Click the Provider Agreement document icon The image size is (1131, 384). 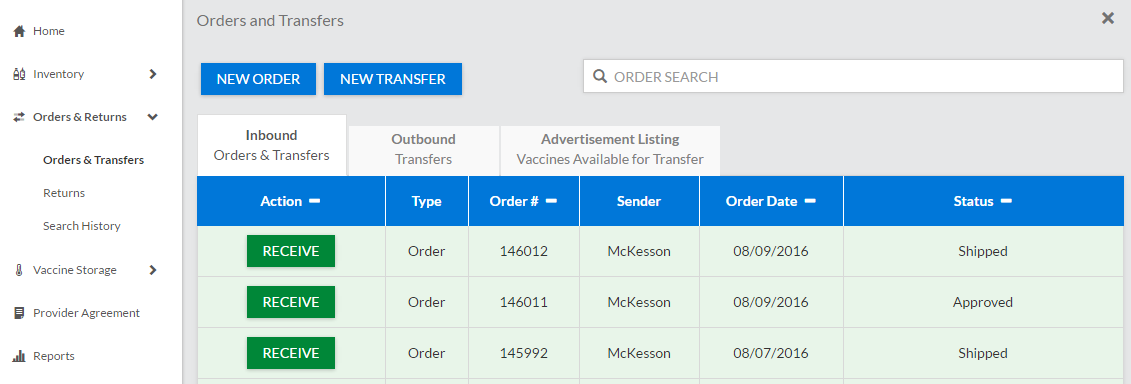pos(19,313)
